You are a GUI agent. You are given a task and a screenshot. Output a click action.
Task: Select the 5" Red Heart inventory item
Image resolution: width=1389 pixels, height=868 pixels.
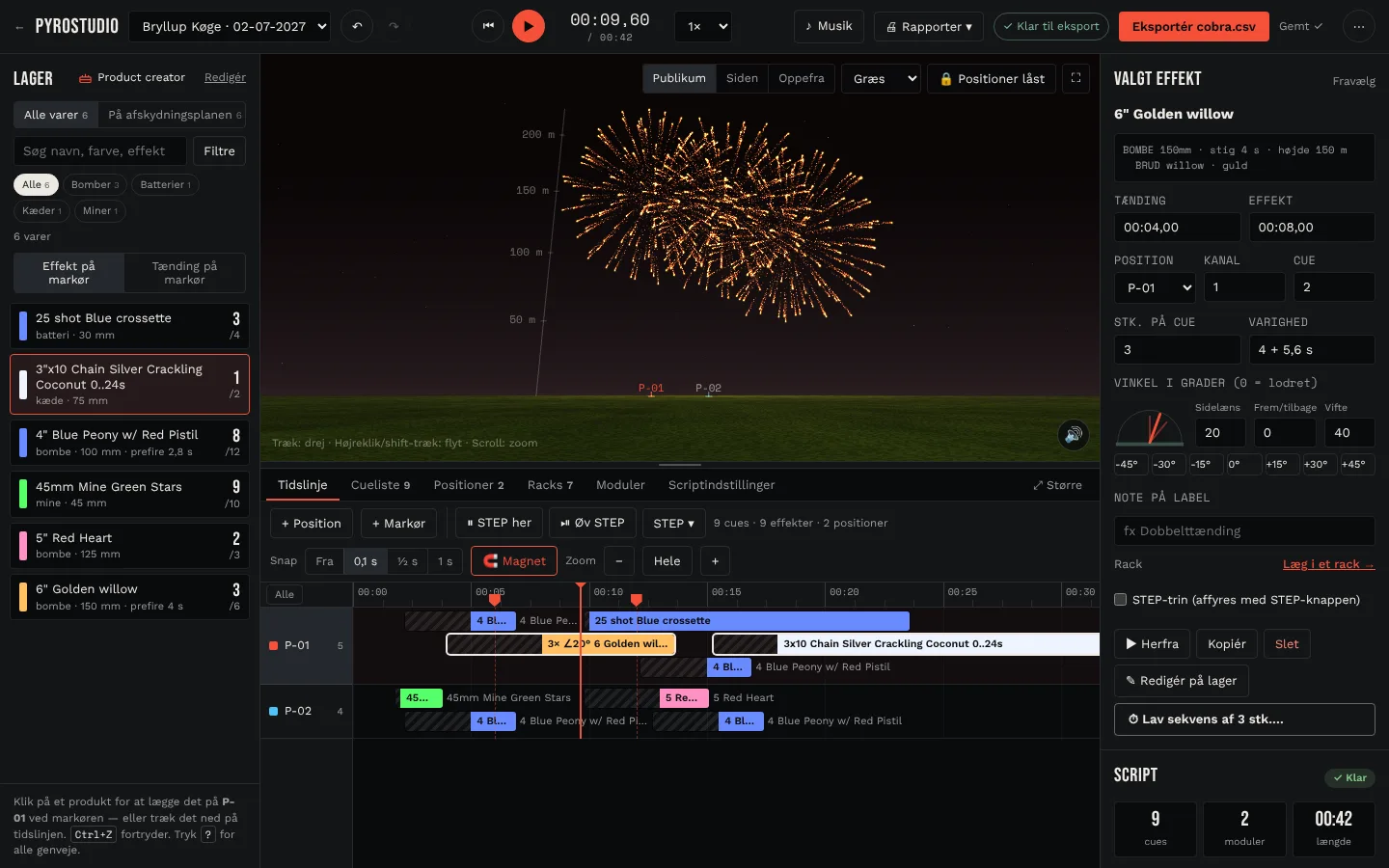point(129,545)
